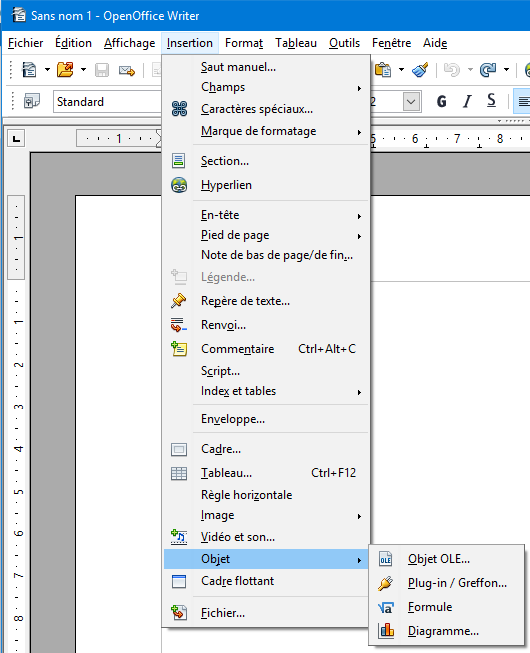
Task: Toggle underline with the S button
Action: (491, 101)
